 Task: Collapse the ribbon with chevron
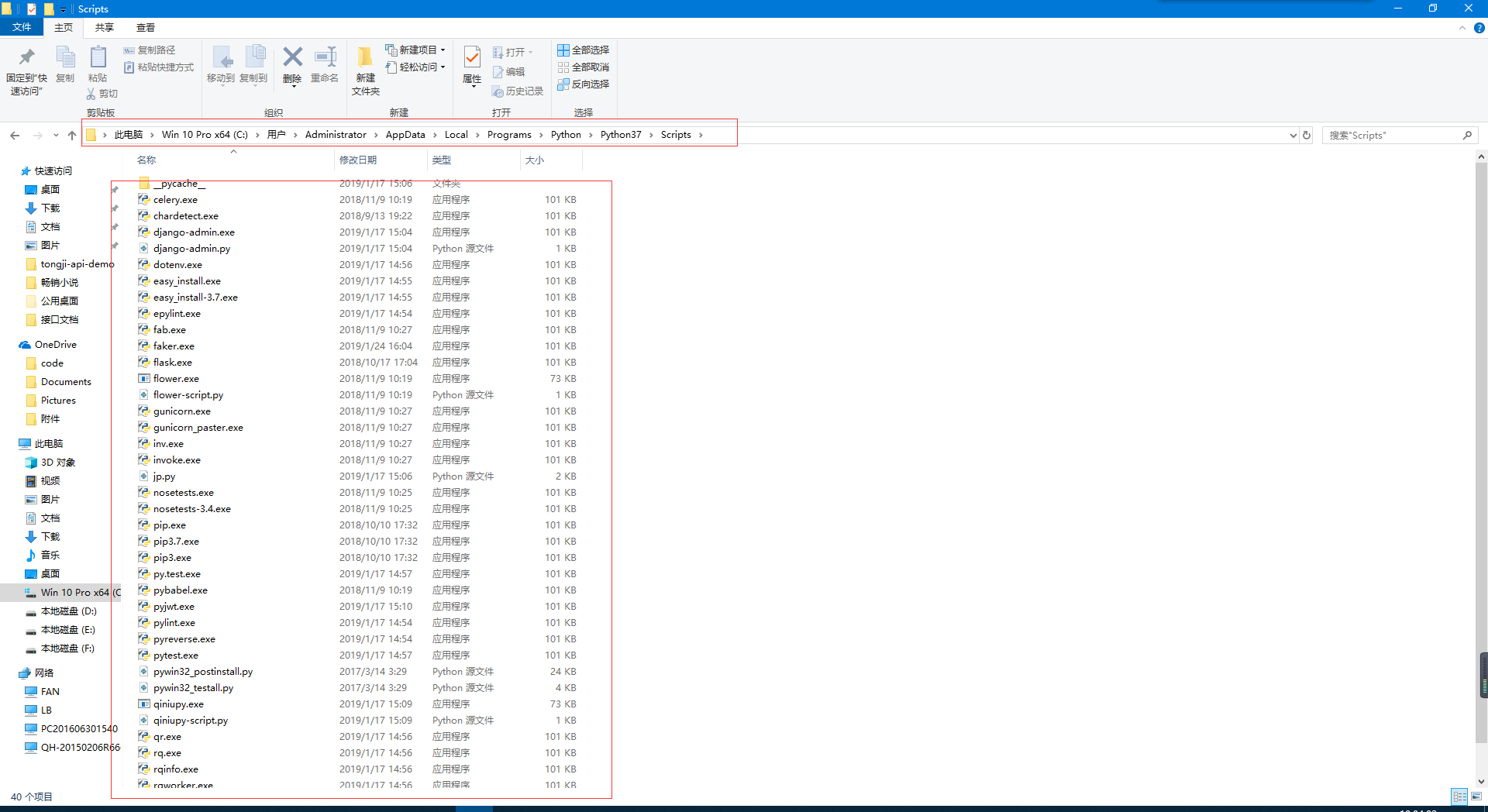tap(1462, 28)
